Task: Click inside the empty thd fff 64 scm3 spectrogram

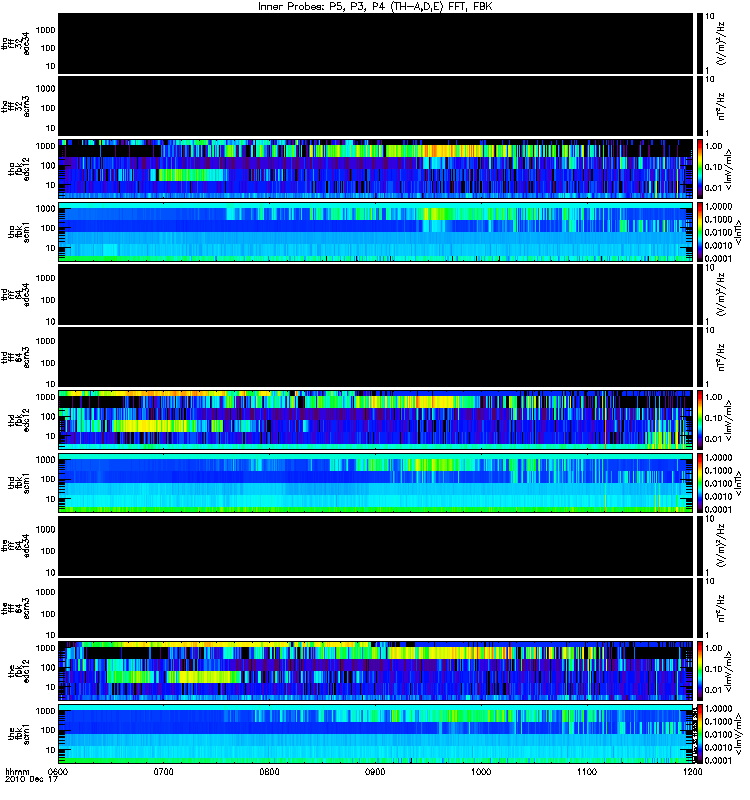Action: coord(376,357)
